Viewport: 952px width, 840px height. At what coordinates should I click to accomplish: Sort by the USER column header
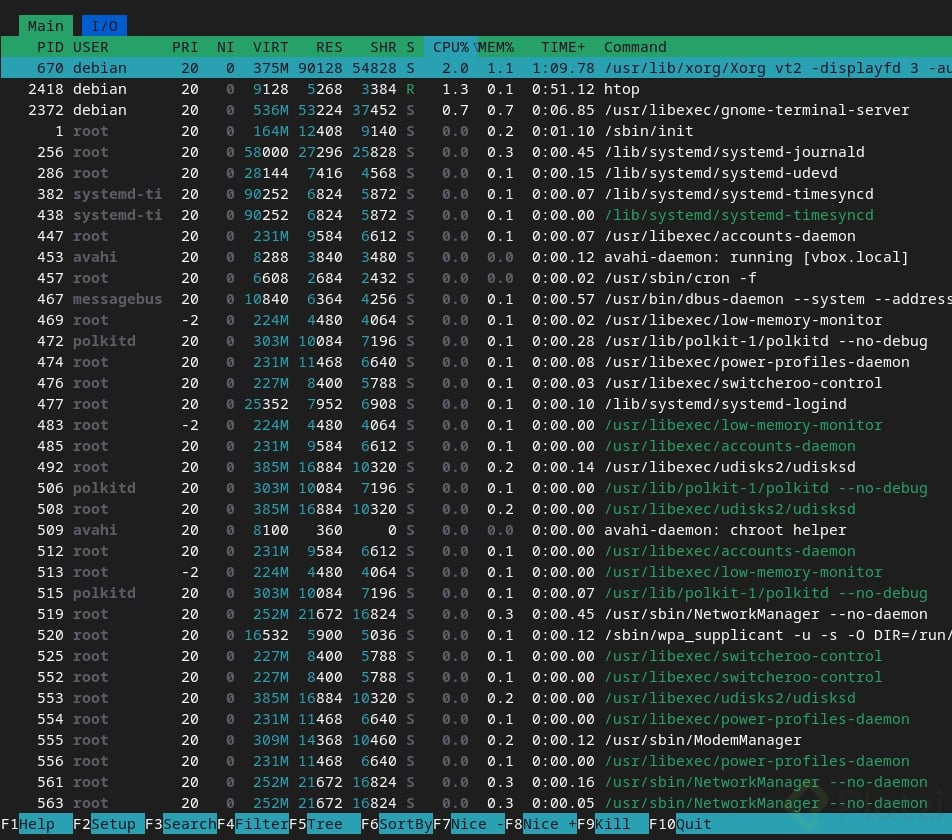[x=90, y=47]
